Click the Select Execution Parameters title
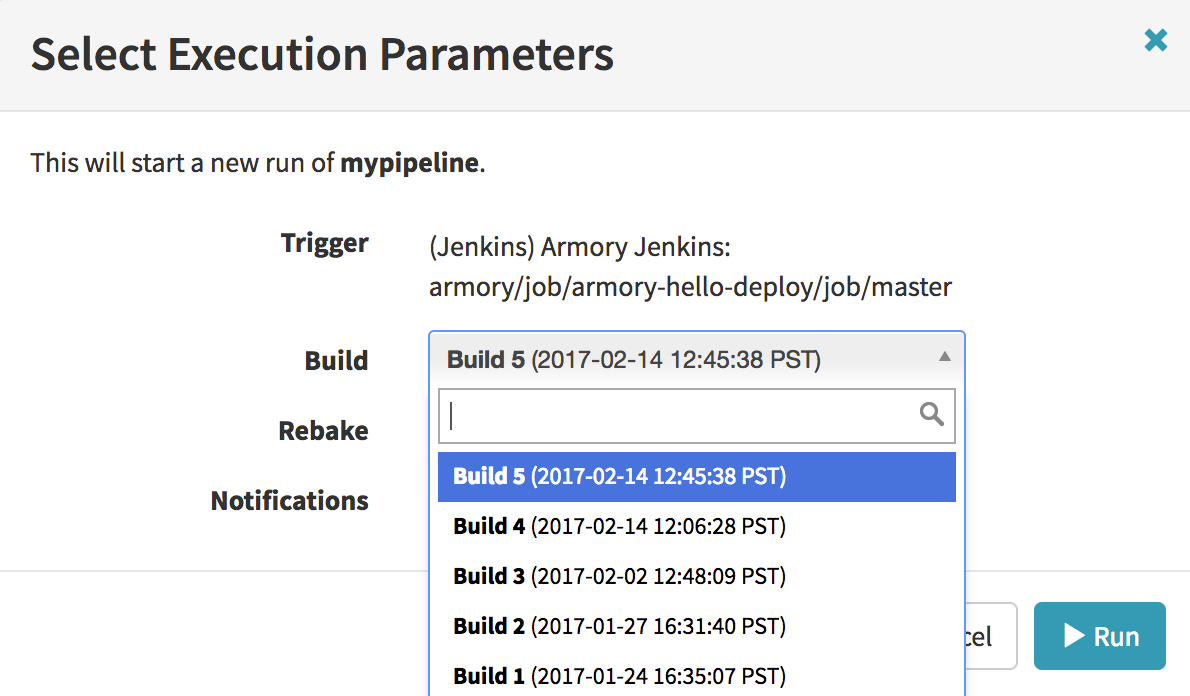The height and width of the screenshot is (696, 1190). [x=322, y=54]
